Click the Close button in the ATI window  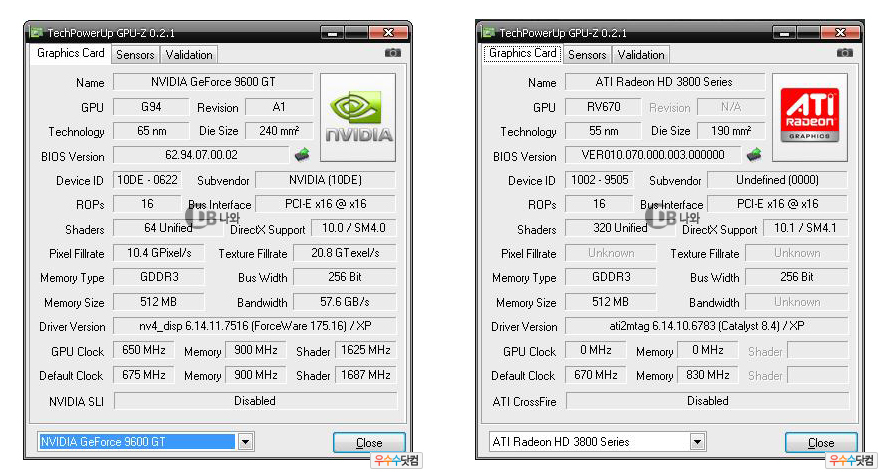[821, 443]
